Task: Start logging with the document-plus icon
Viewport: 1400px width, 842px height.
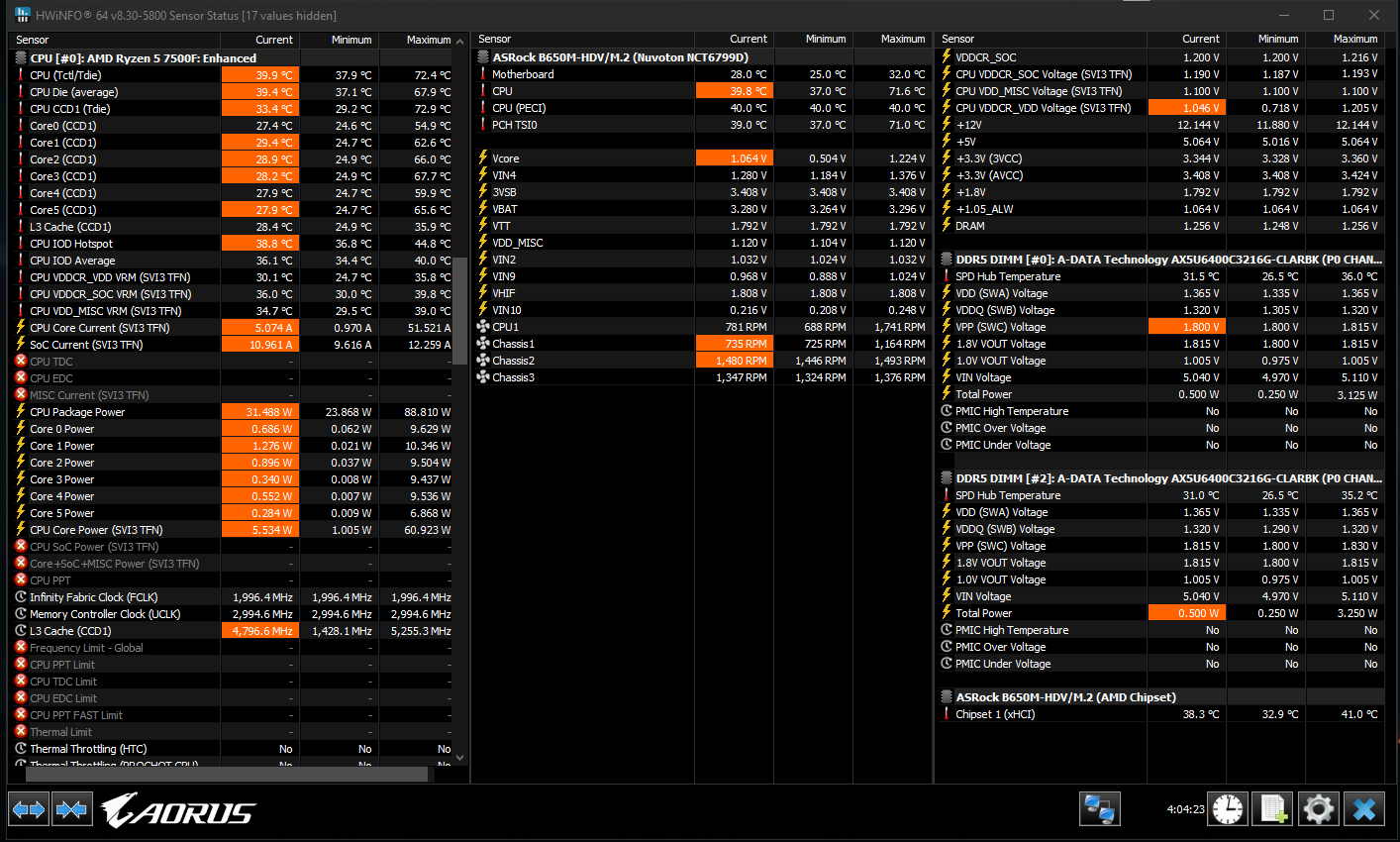Action: coord(1273,808)
